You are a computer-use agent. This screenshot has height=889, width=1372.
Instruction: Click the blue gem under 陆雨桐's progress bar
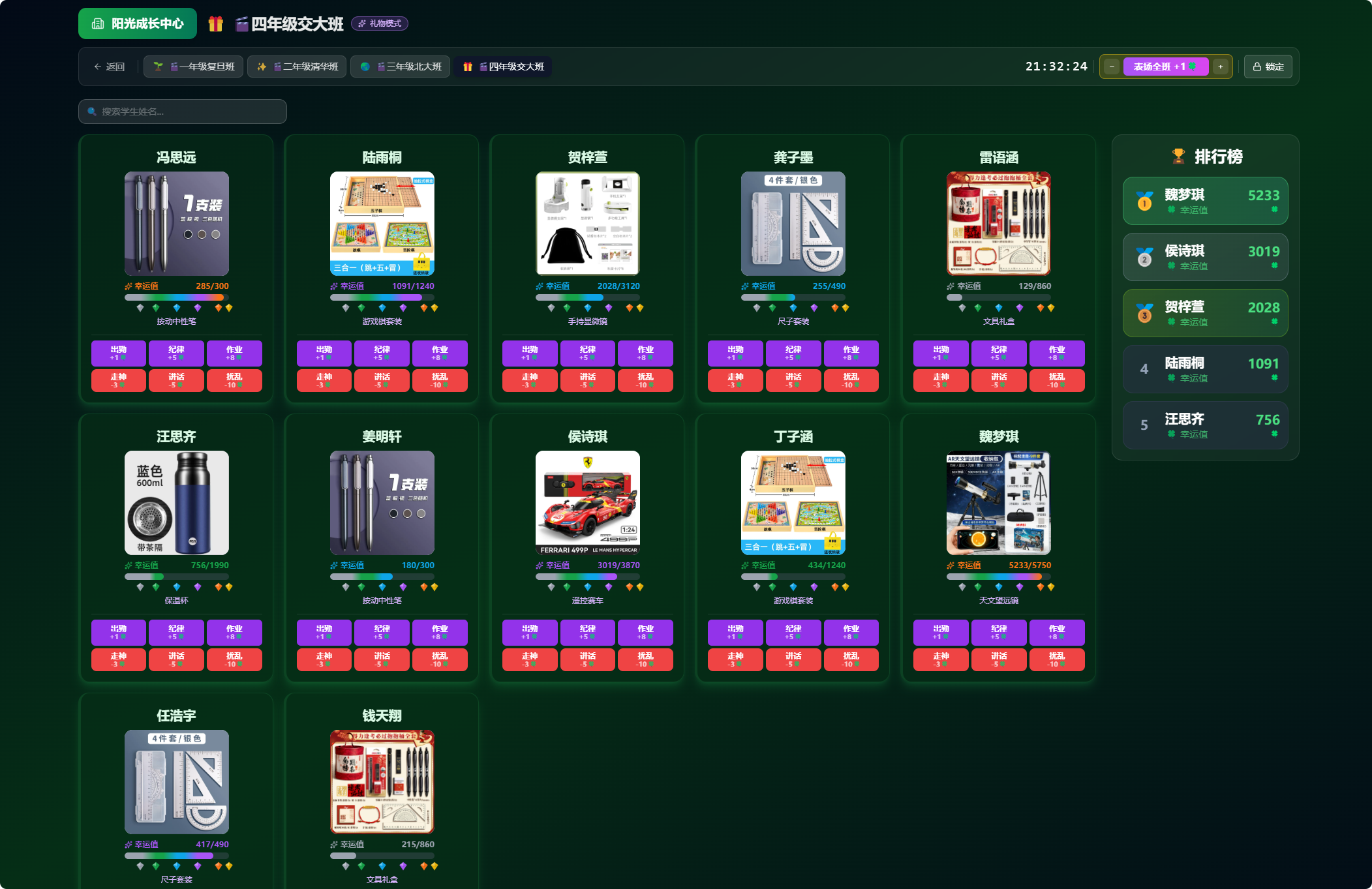(x=382, y=308)
